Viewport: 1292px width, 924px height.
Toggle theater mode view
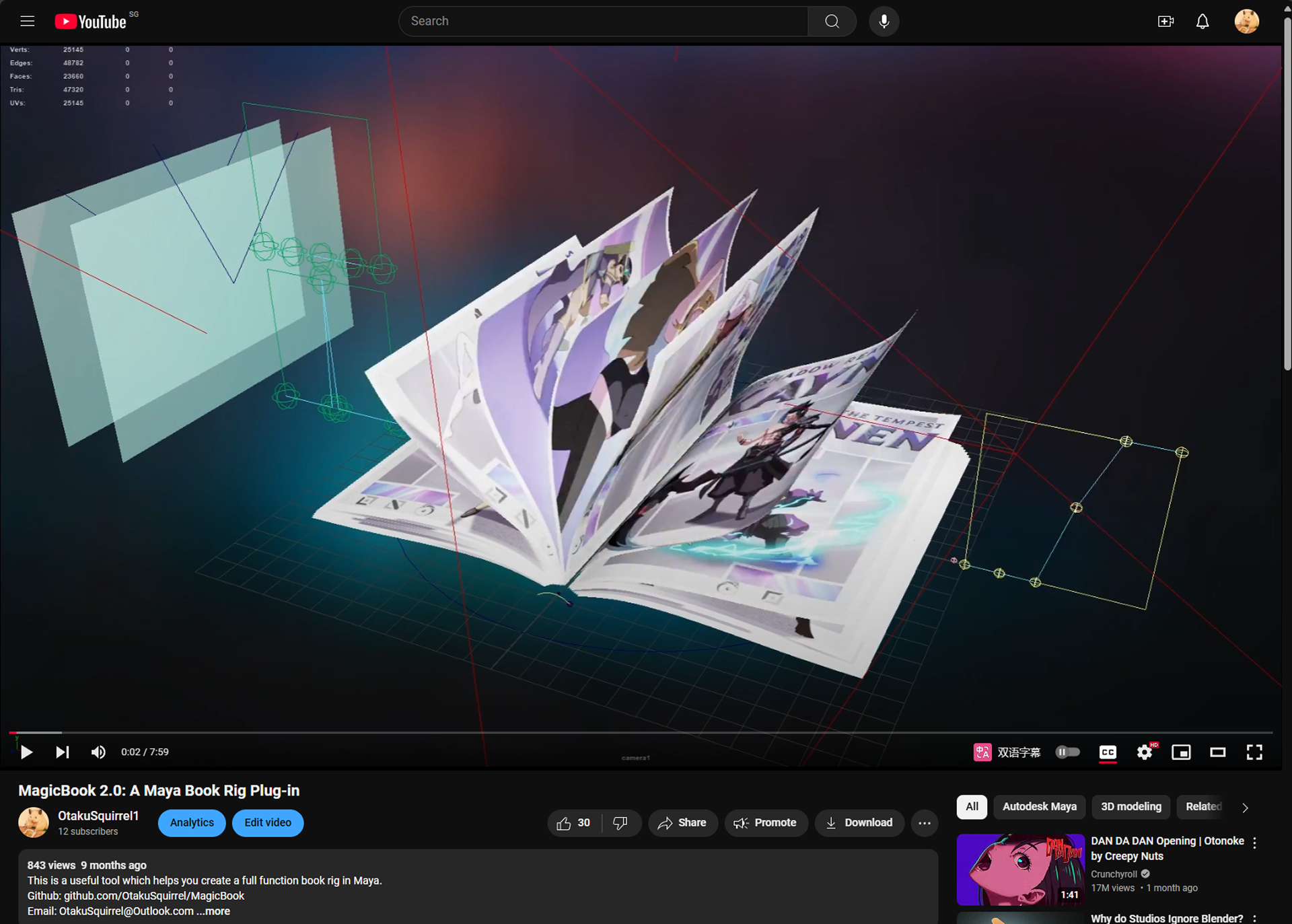coord(1217,752)
